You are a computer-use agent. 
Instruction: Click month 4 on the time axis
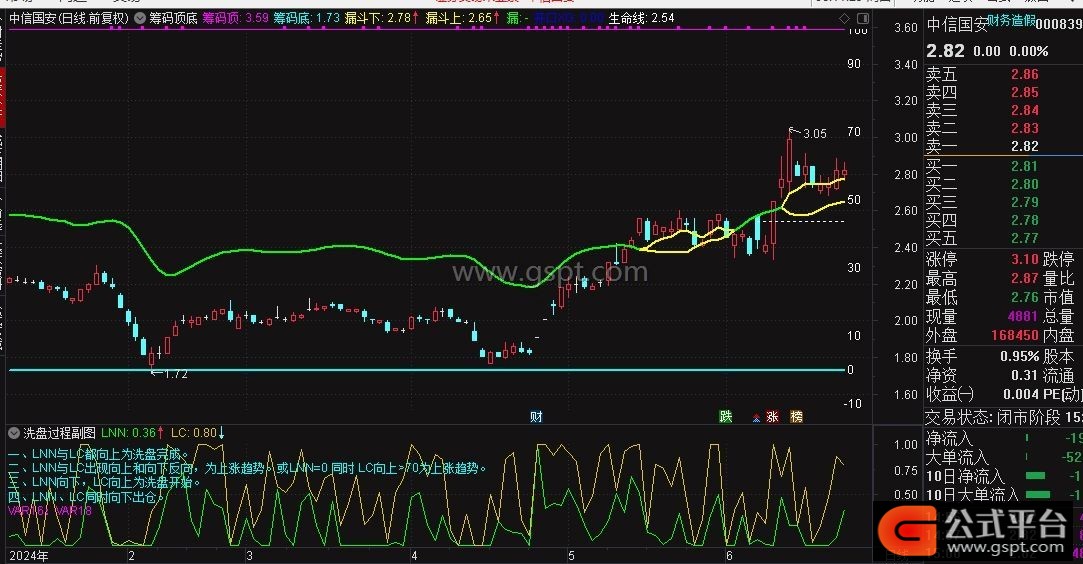coord(414,556)
